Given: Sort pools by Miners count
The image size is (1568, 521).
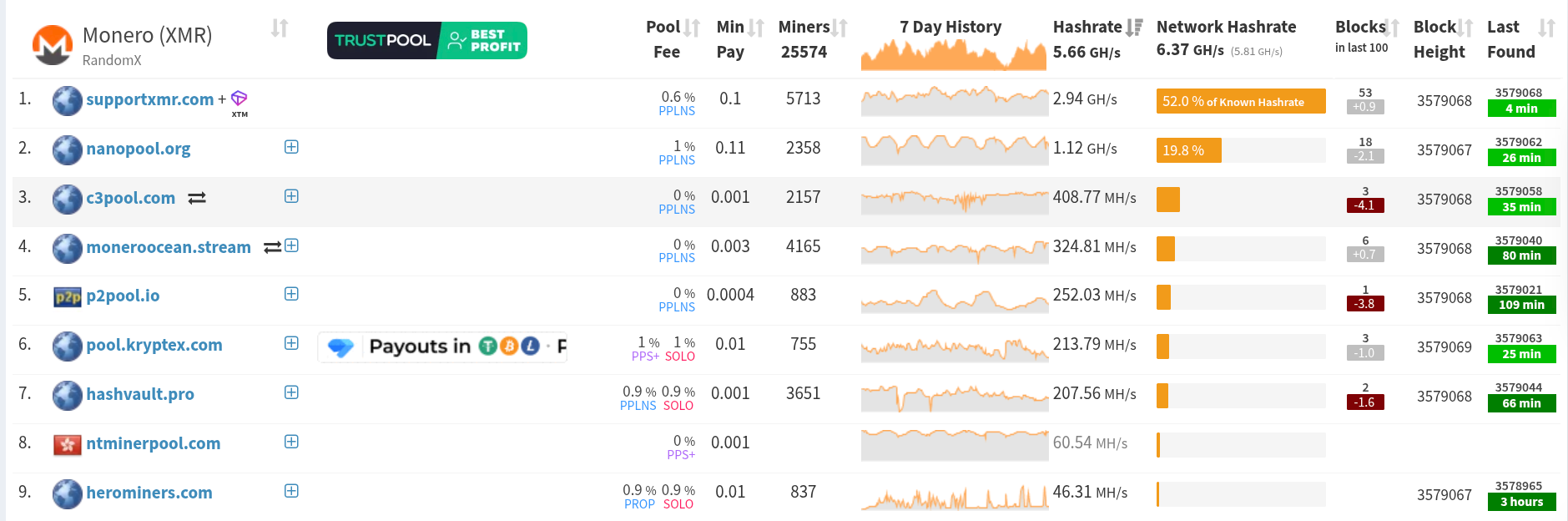Looking at the screenshot, I should pos(839,28).
